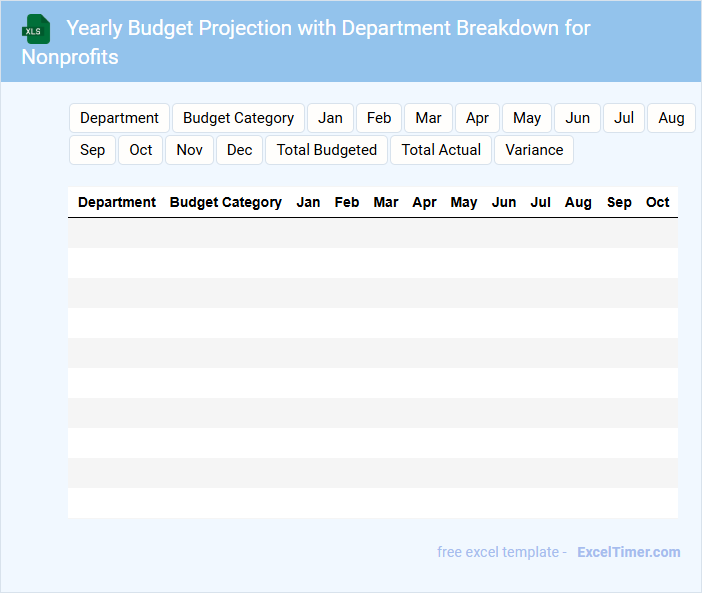Screen dimensions: 702x593
Task: Click the Budget Category table column header
Action: point(226,202)
